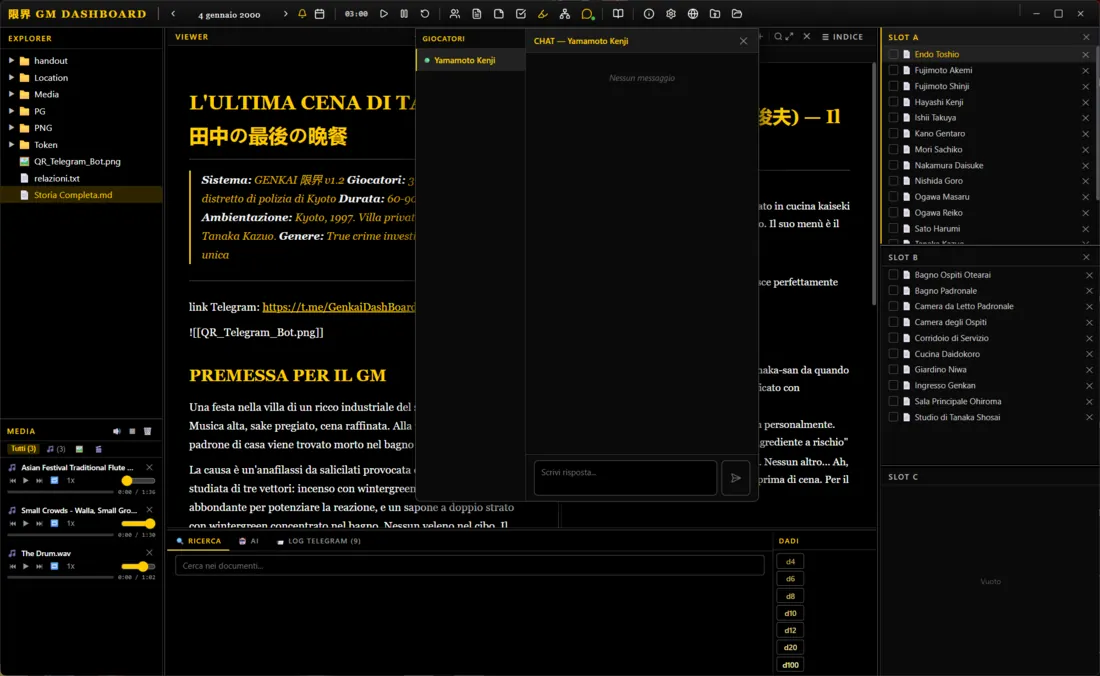Expand the Token folder

click(12, 145)
